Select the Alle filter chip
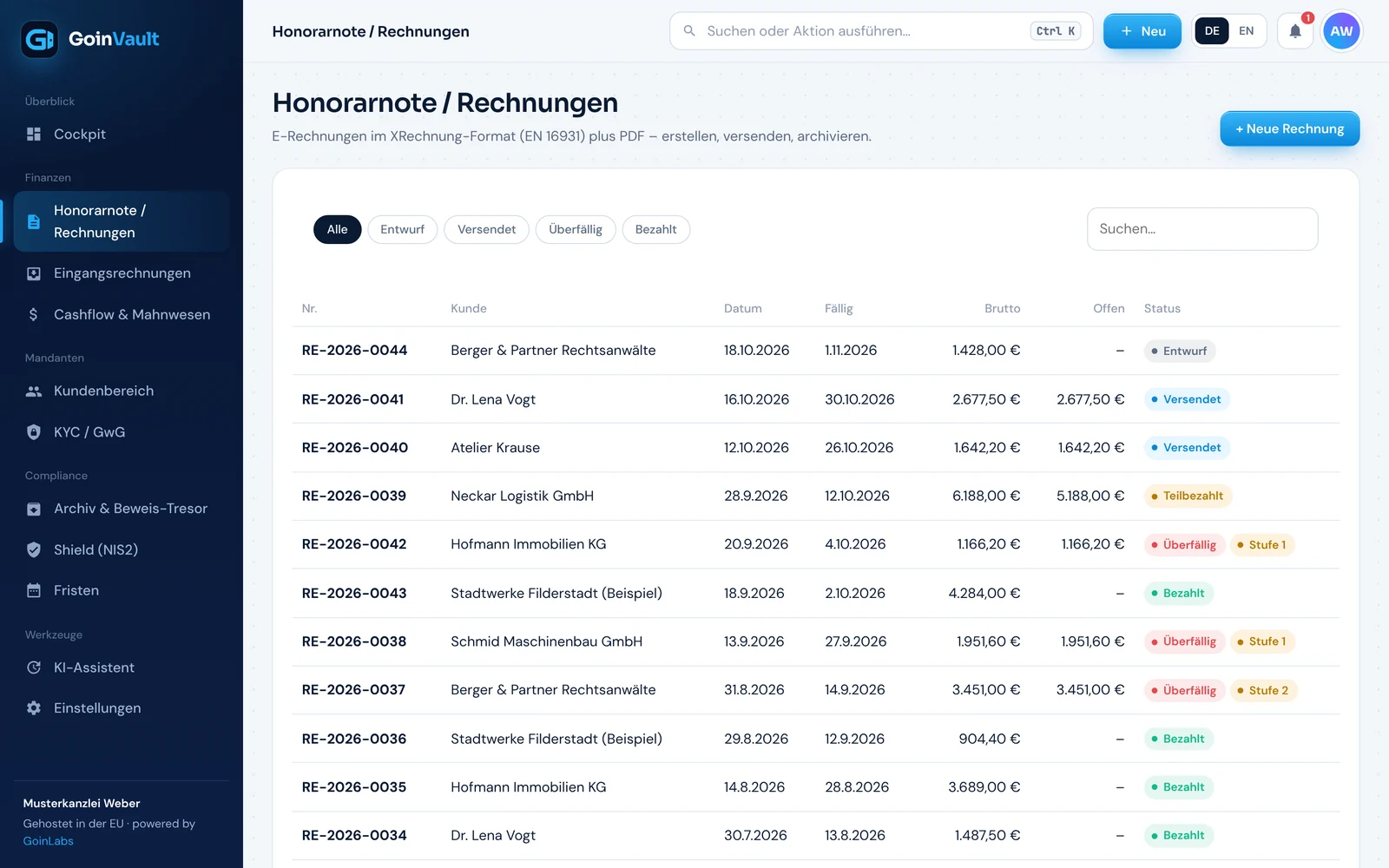This screenshot has width=1389, height=868. 337,229
